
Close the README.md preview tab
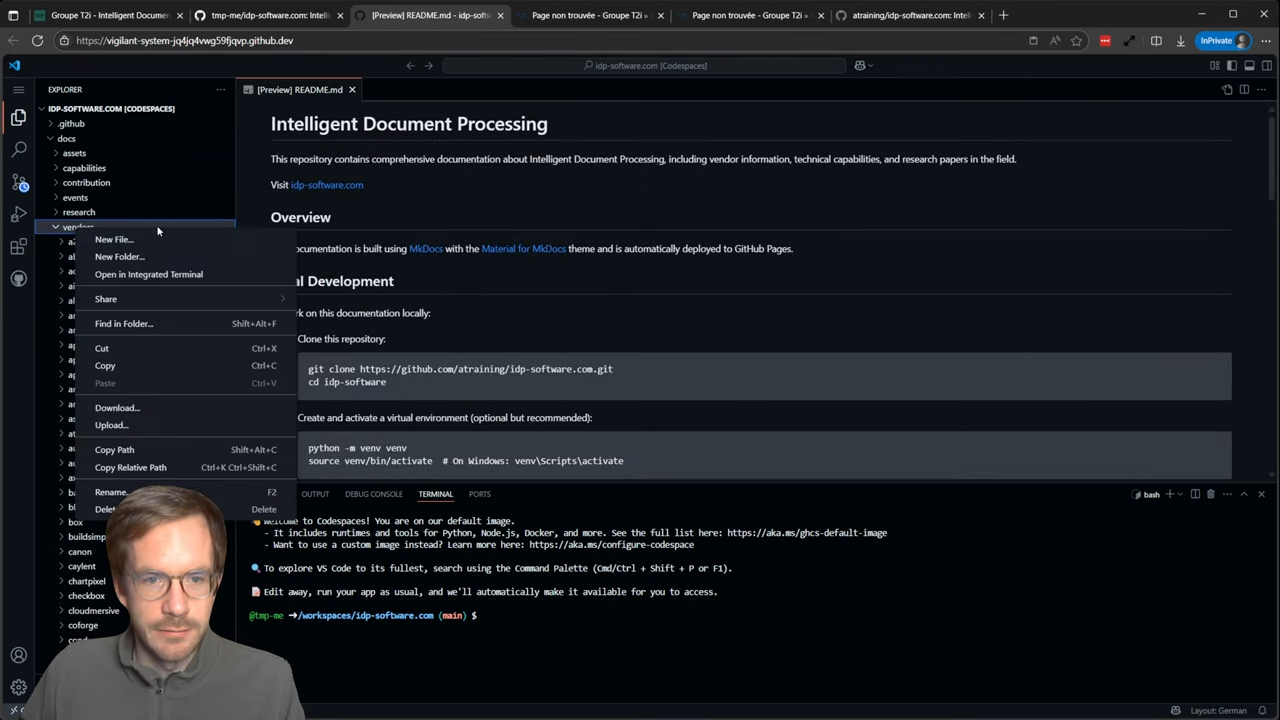point(352,90)
